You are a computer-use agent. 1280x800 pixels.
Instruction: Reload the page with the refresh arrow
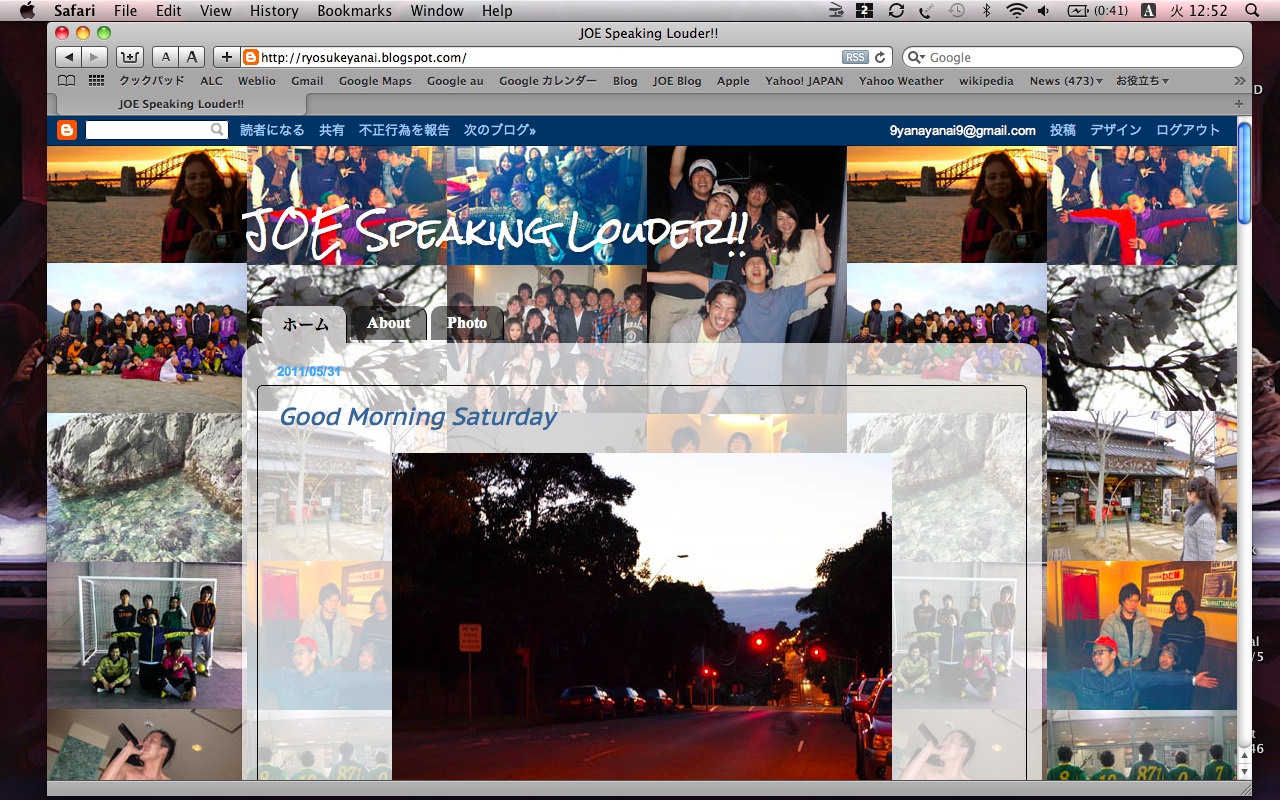click(x=880, y=57)
